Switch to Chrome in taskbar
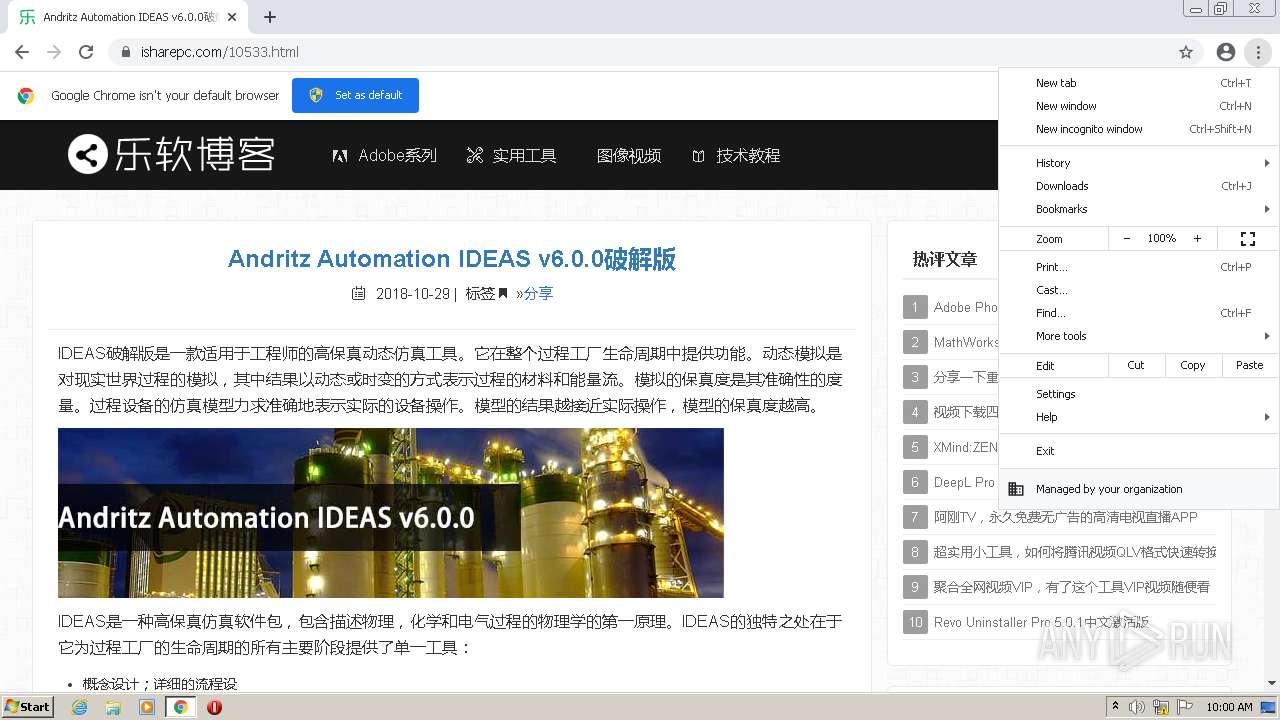The image size is (1280, 720). (x=181, y=707)
